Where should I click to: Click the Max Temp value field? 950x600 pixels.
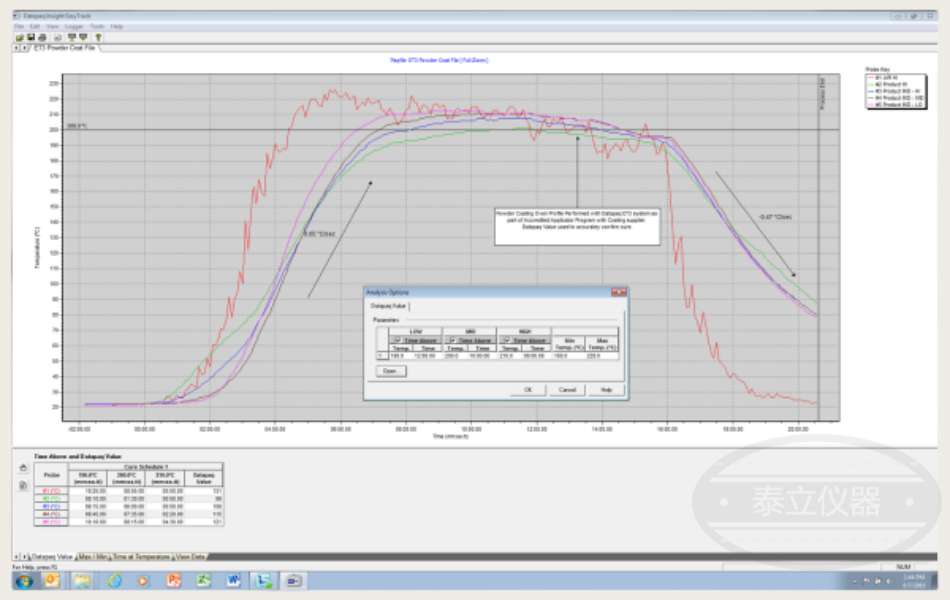pyautogui.click(x=602, y=355)
